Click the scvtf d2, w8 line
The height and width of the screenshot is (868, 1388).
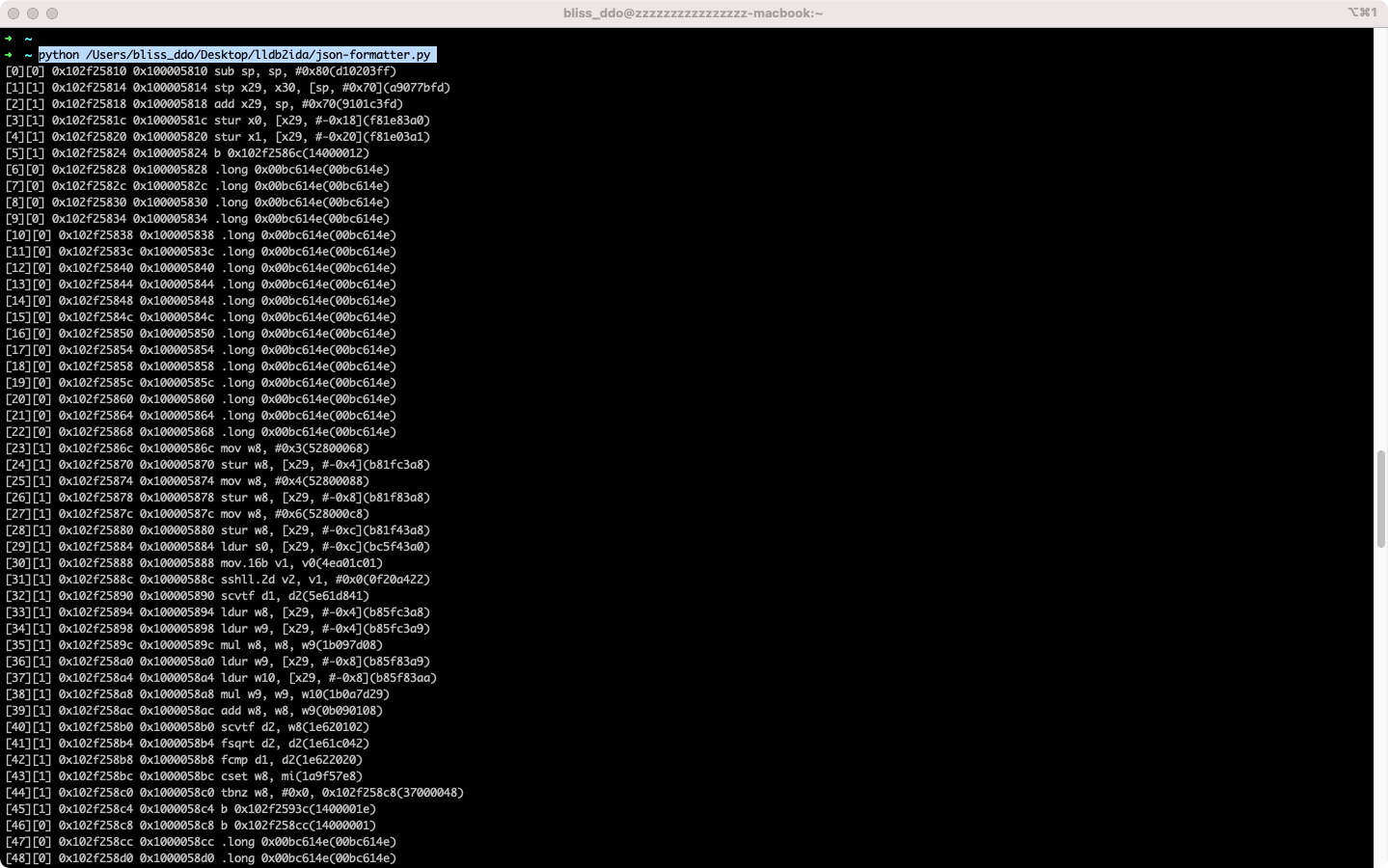tap(187, 727)
